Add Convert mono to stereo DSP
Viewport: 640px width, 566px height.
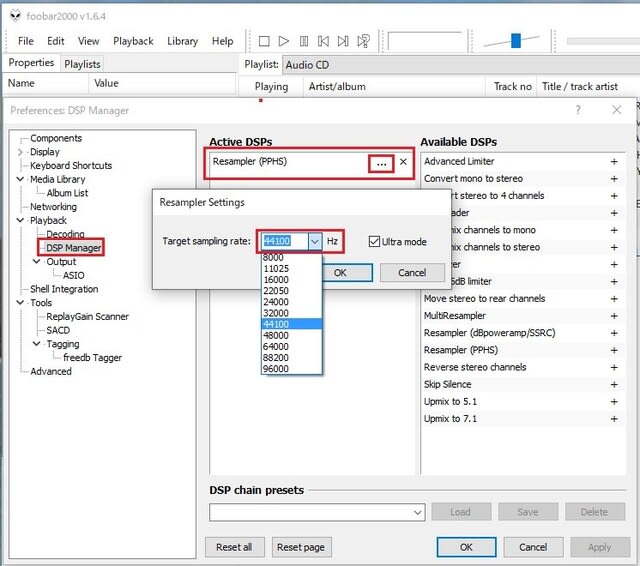614,179
